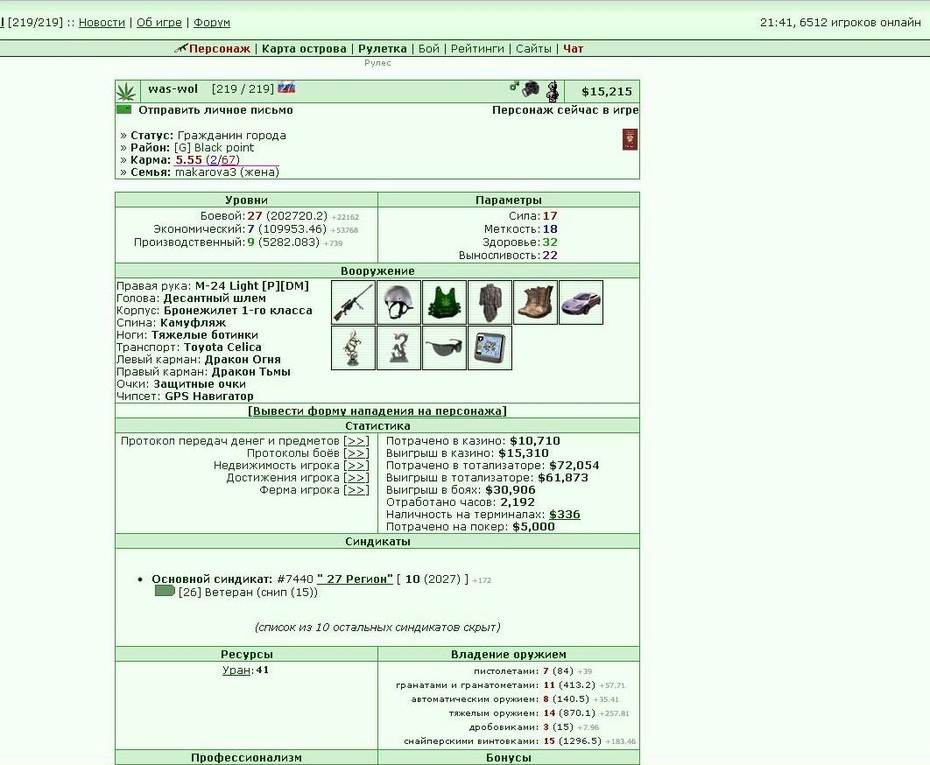Click Персонаж сейчас в игре text

565,110
